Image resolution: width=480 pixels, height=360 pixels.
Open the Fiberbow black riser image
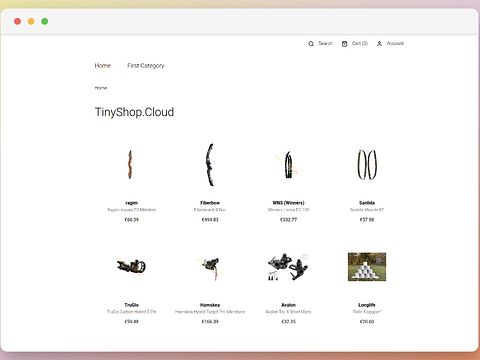pyautogui.click(x=210, y=165)
